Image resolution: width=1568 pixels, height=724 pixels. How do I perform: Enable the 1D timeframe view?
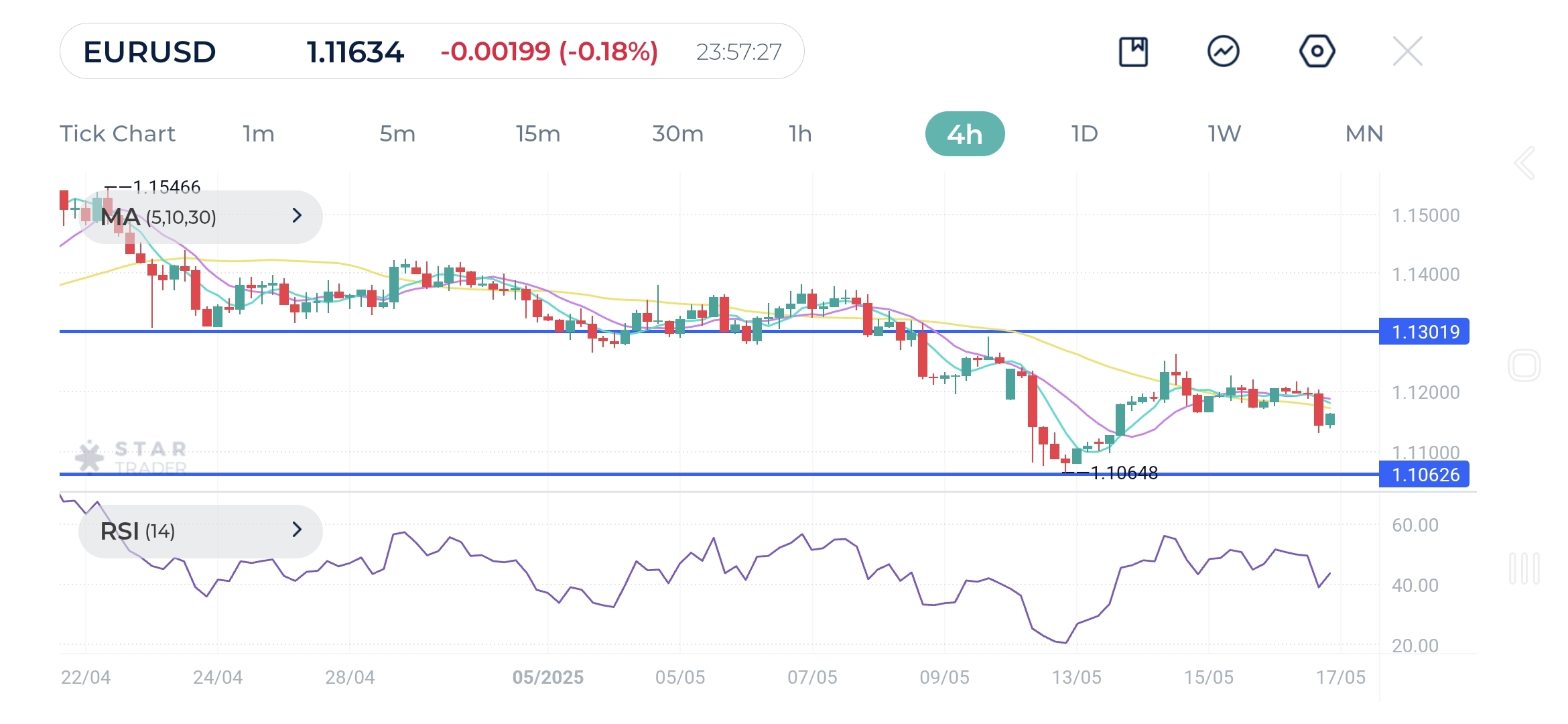1084,133
